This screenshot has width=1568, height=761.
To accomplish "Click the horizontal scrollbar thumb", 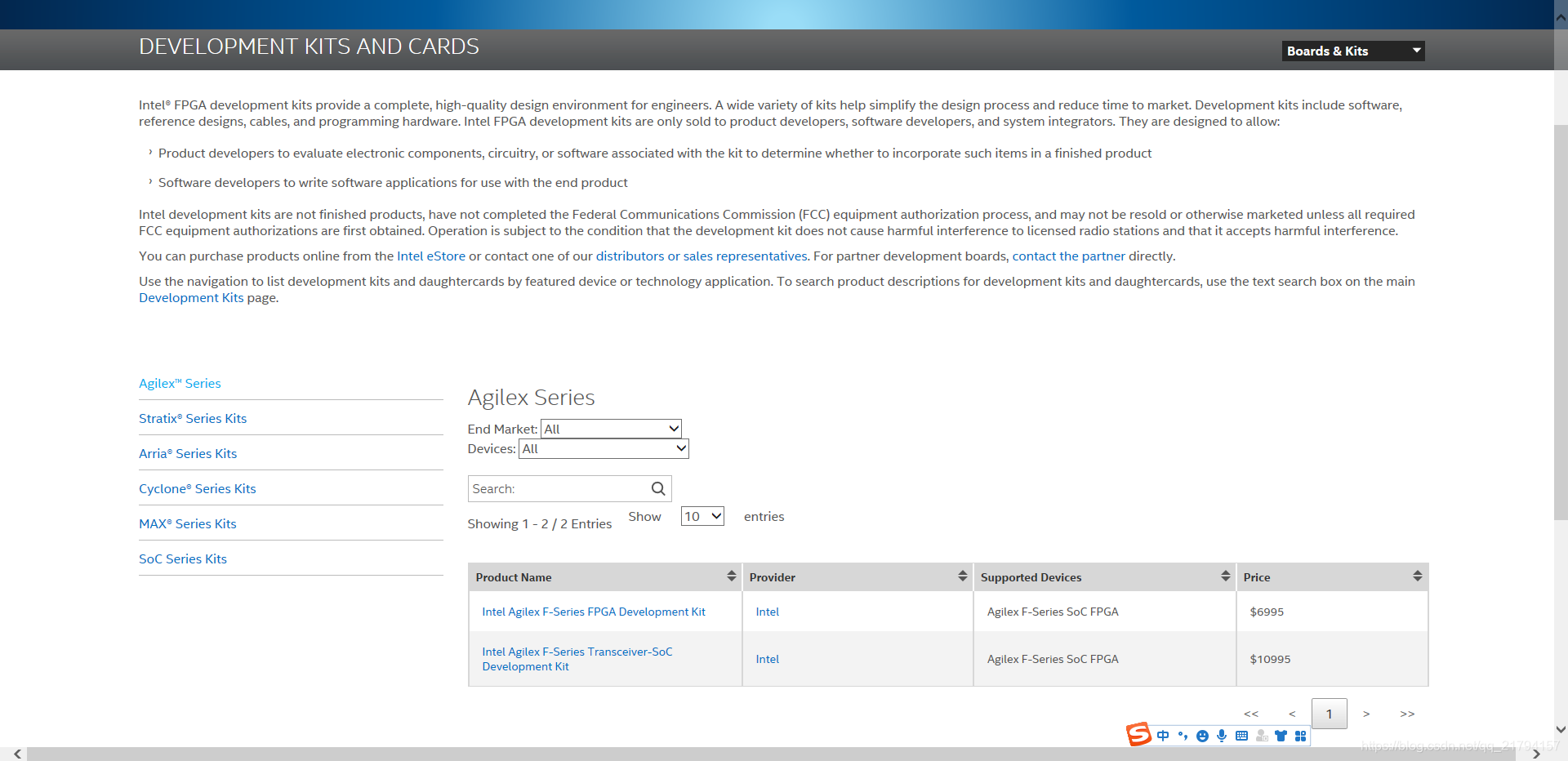I will click(771, 754).
